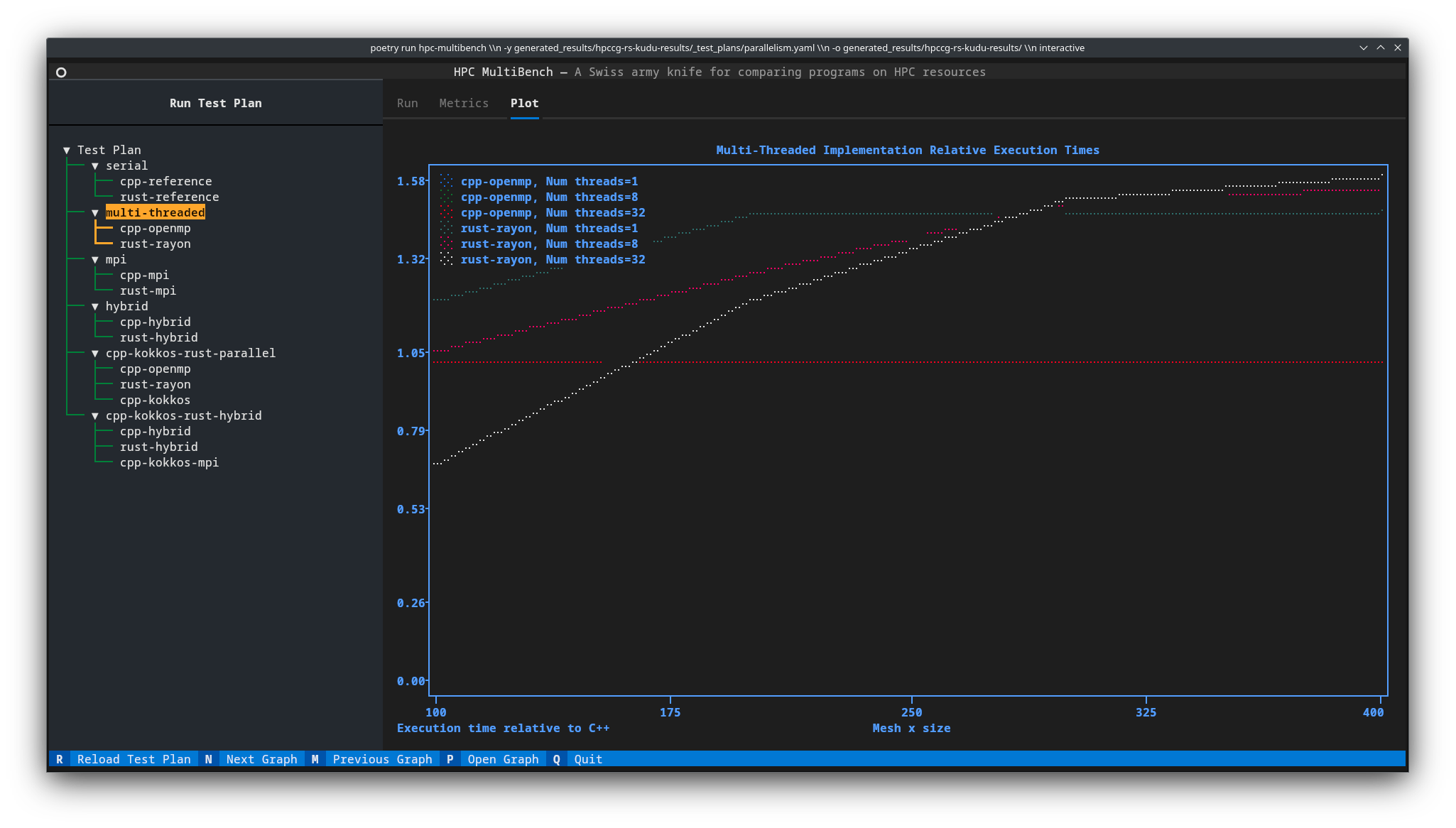Click Quit in footer bar
This screenshot has height=828, width=1456.
coord(588,759)
